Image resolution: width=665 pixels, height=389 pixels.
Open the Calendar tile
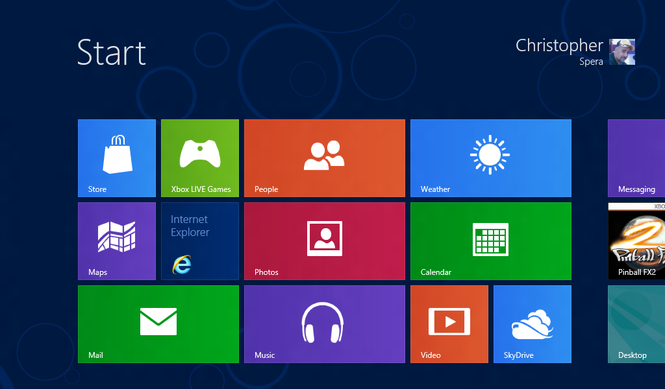pos(491,241)
